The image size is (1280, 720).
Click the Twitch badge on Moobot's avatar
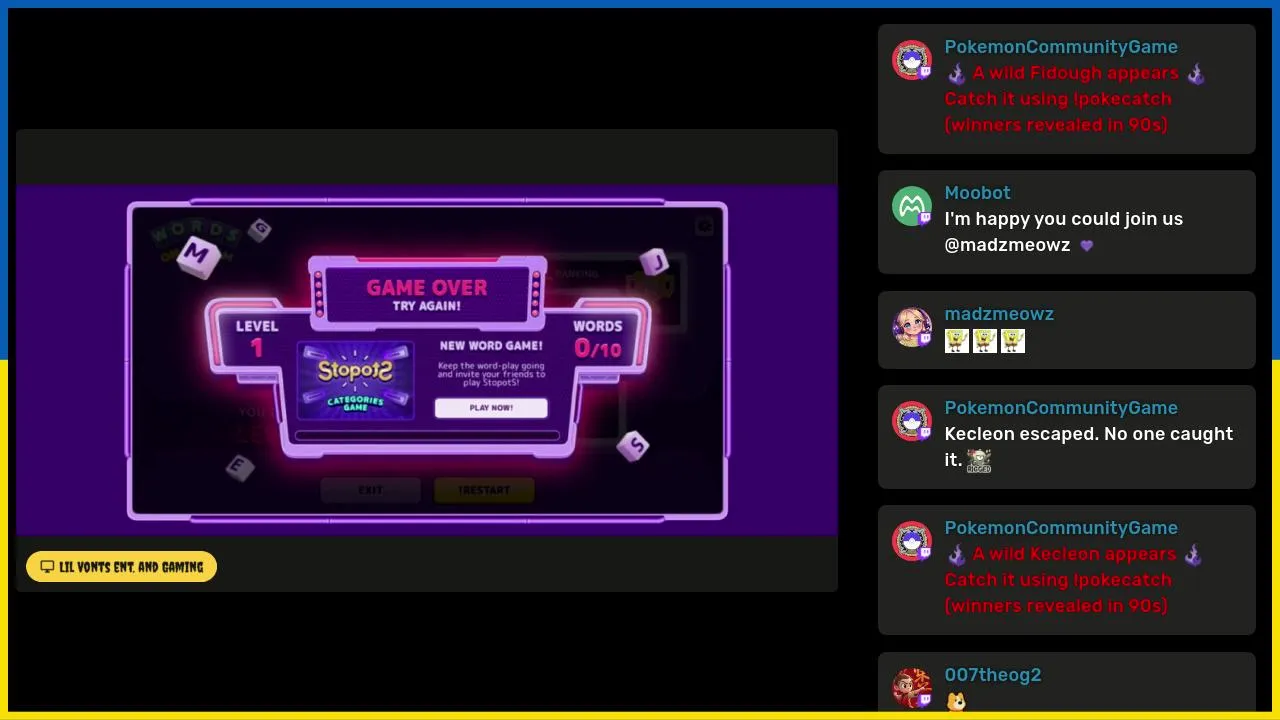point(925,218)
